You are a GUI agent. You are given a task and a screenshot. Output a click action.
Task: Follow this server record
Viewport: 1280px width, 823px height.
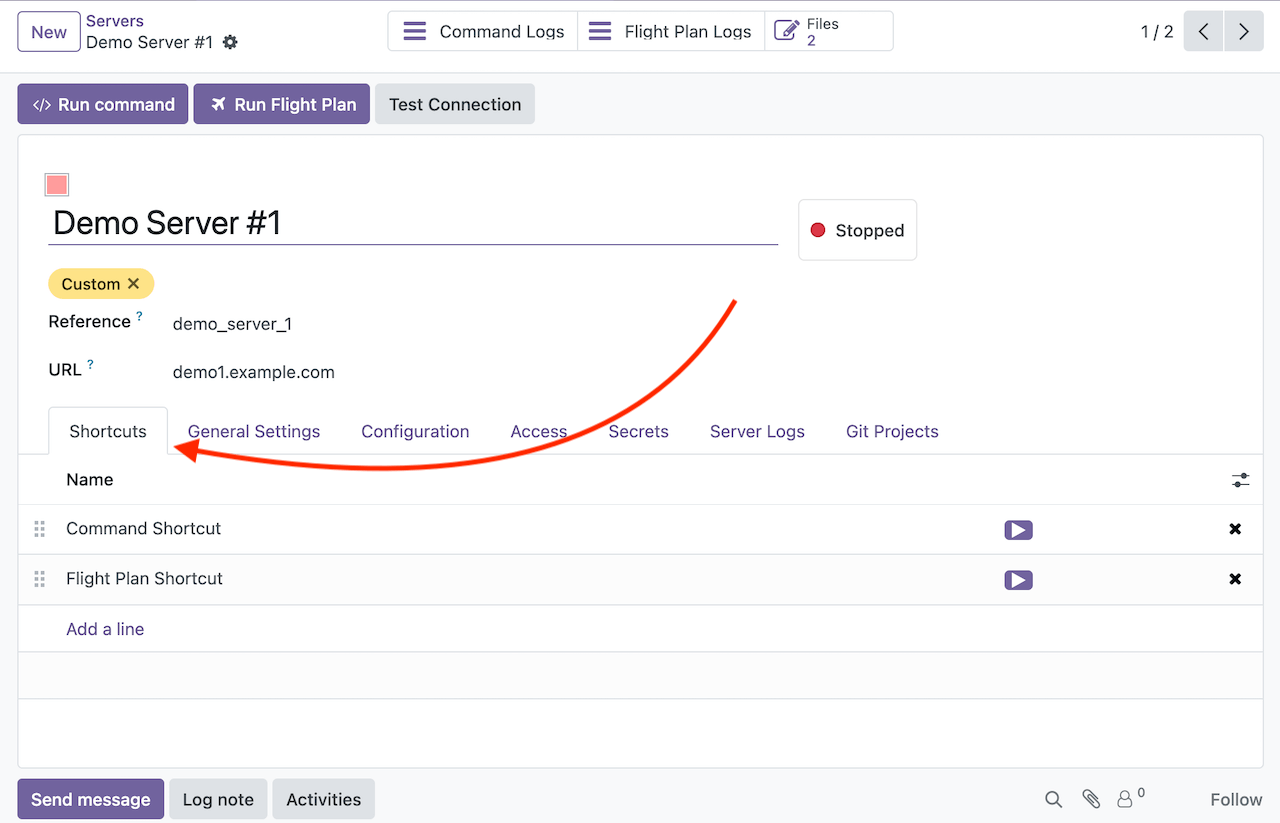[x=1235, y=799]
